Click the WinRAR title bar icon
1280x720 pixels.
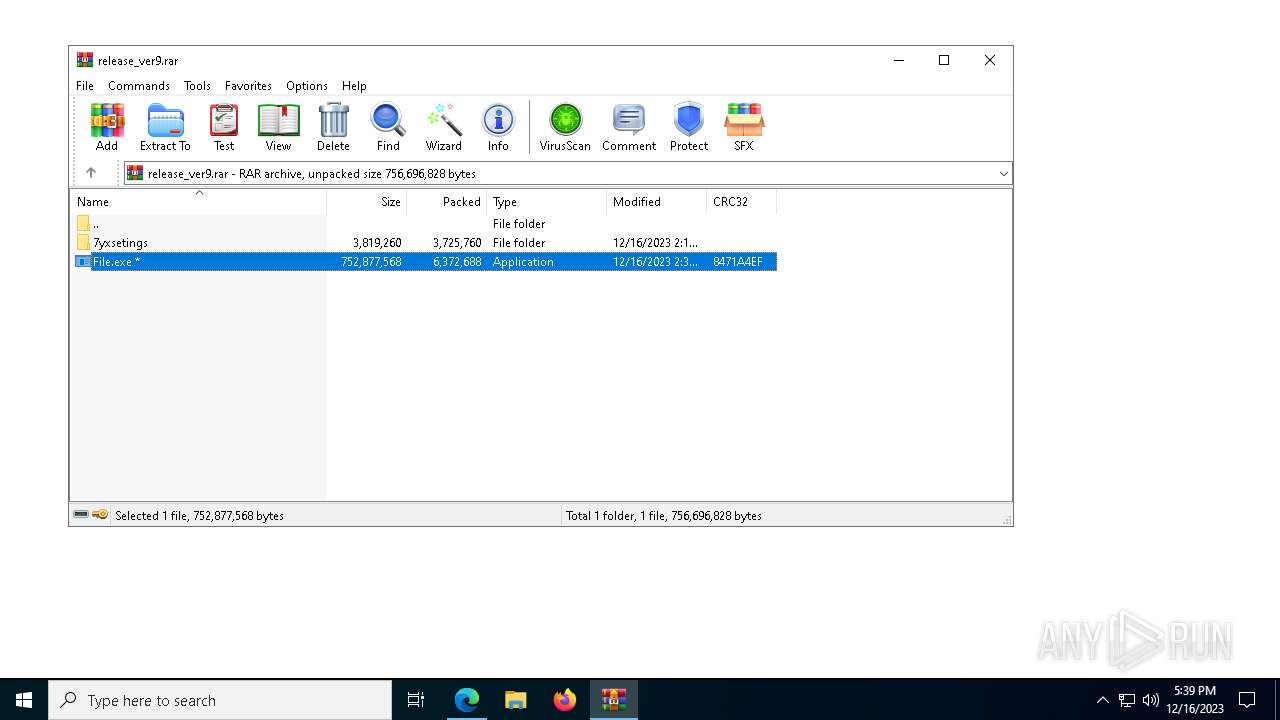pos(85,60)
